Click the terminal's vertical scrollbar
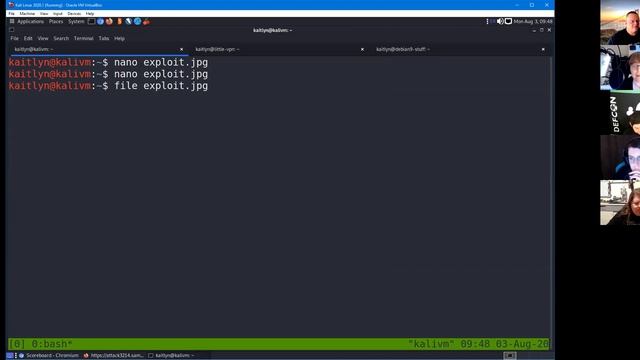The width and height of the screenshot is (640, 360). coord(551,196)
